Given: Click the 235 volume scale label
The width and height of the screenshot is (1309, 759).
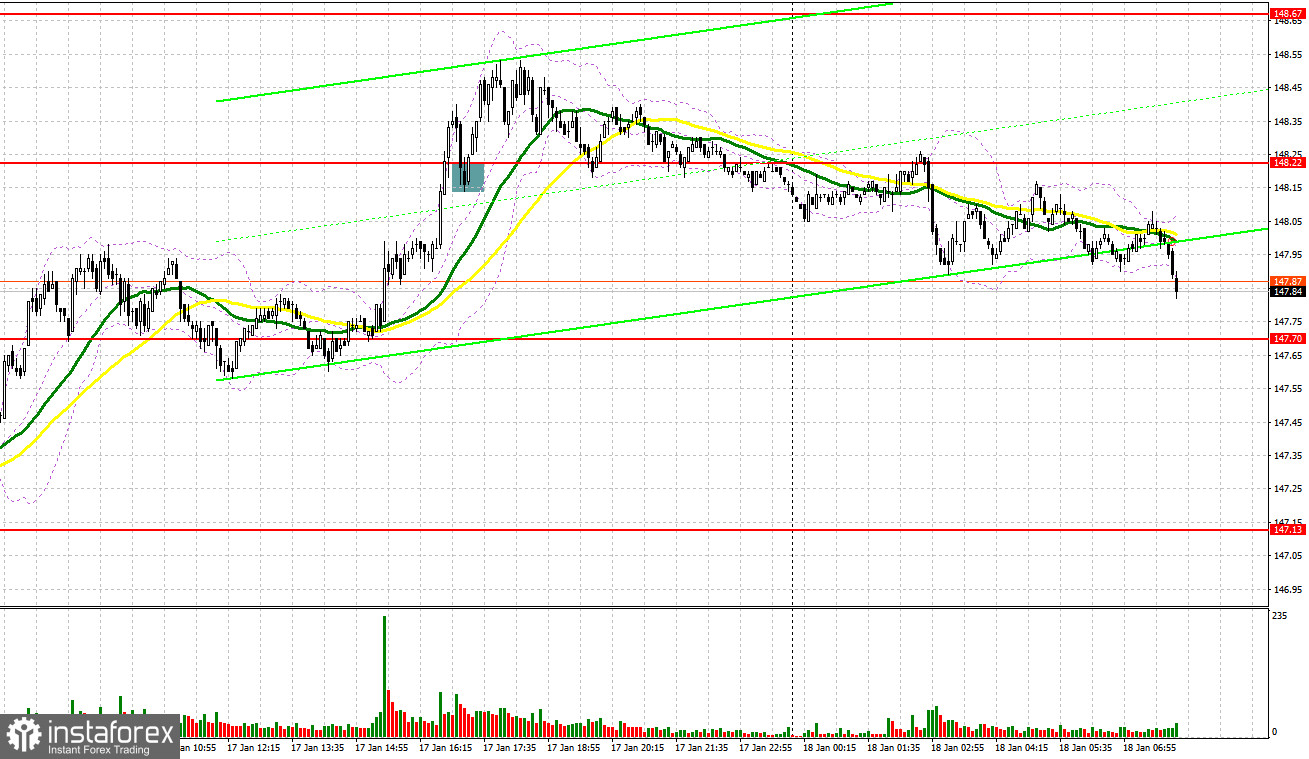Looking at the screenshot, I should click(1279, 617).
